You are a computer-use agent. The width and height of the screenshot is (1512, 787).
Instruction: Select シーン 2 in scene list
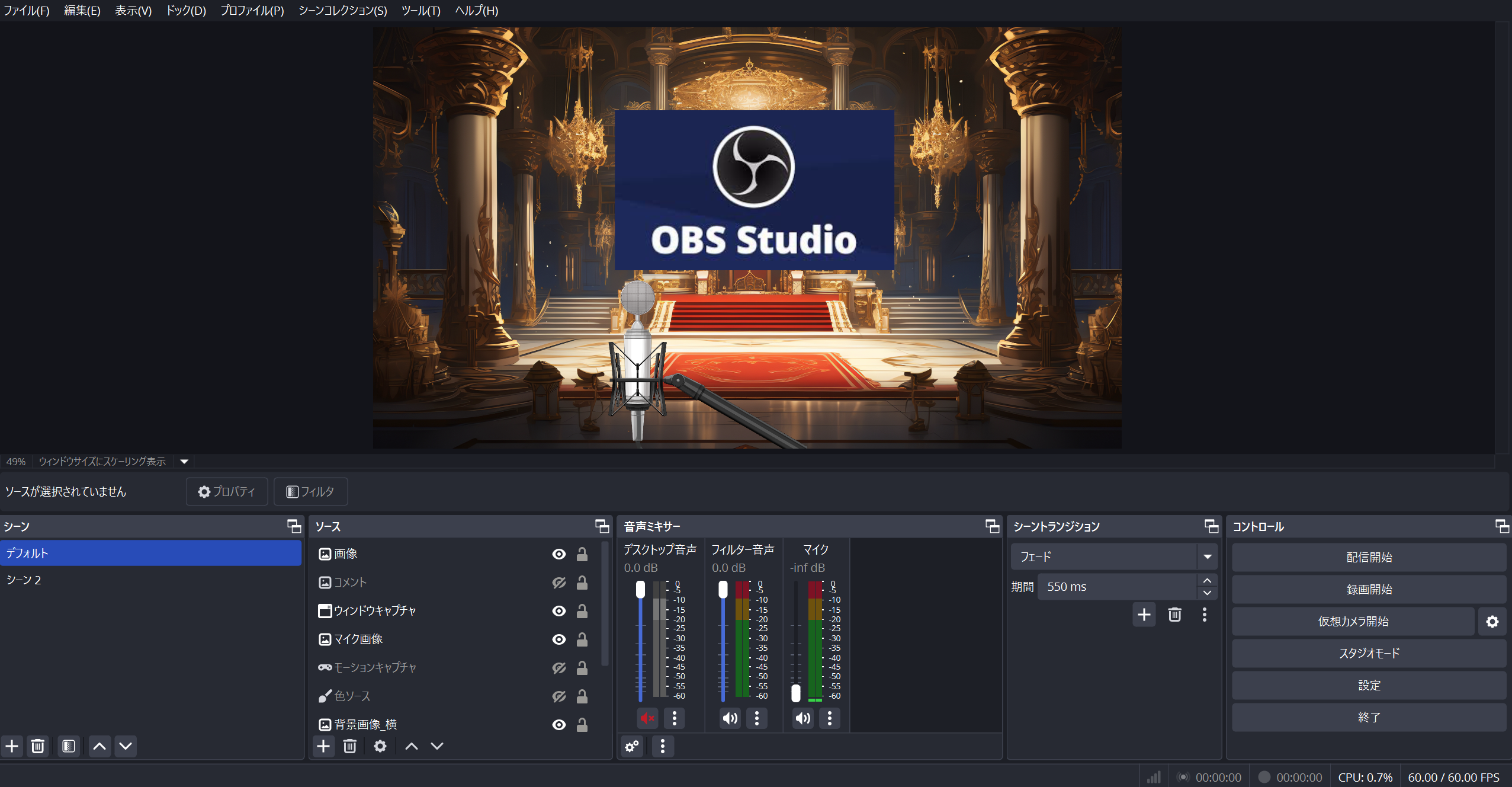coord(151,580)
